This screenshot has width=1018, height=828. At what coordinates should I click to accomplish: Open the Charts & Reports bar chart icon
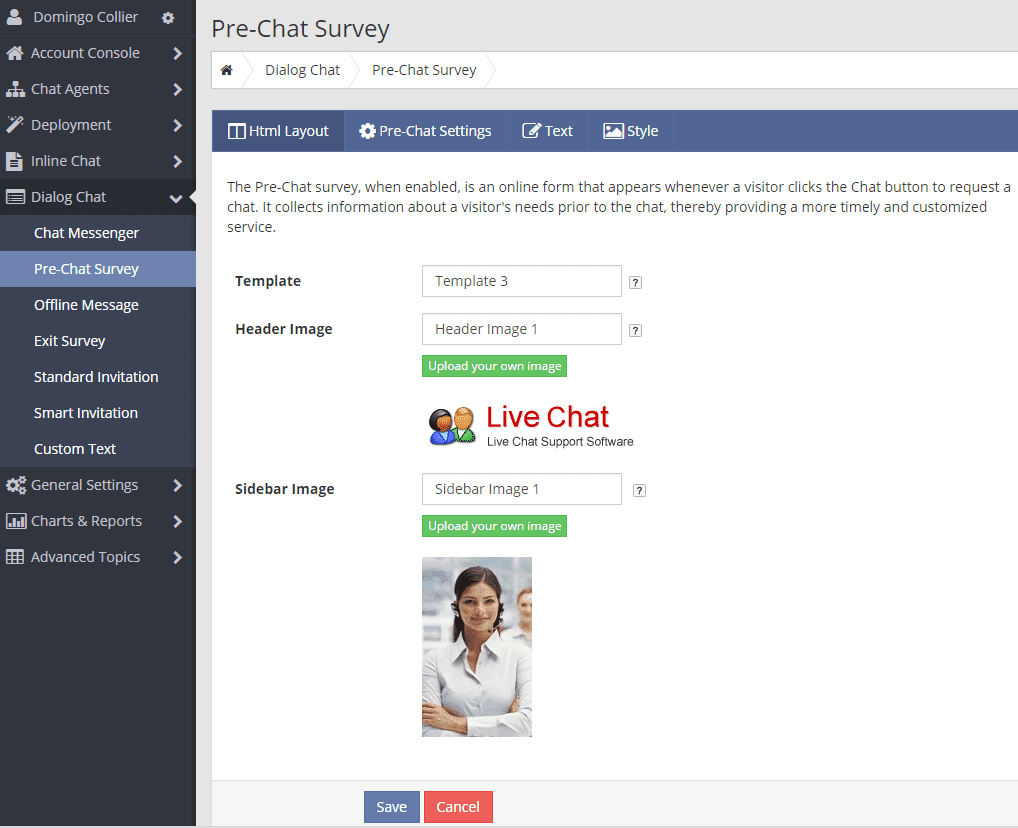click(x=16, y=520)
